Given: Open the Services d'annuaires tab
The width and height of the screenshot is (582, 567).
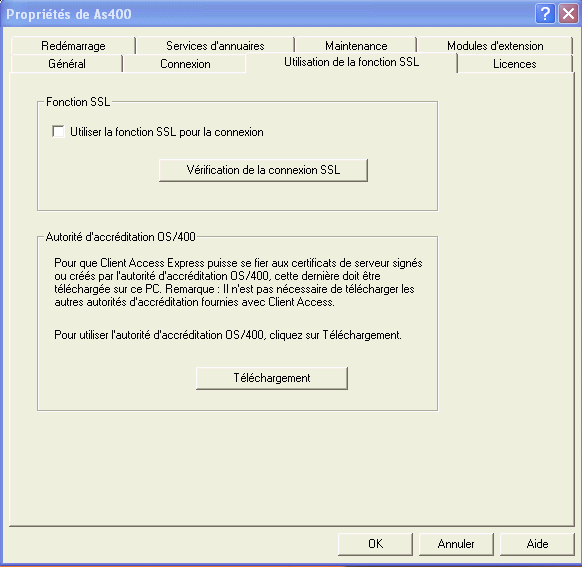Looking at the screenshot, I should (215, 46).
